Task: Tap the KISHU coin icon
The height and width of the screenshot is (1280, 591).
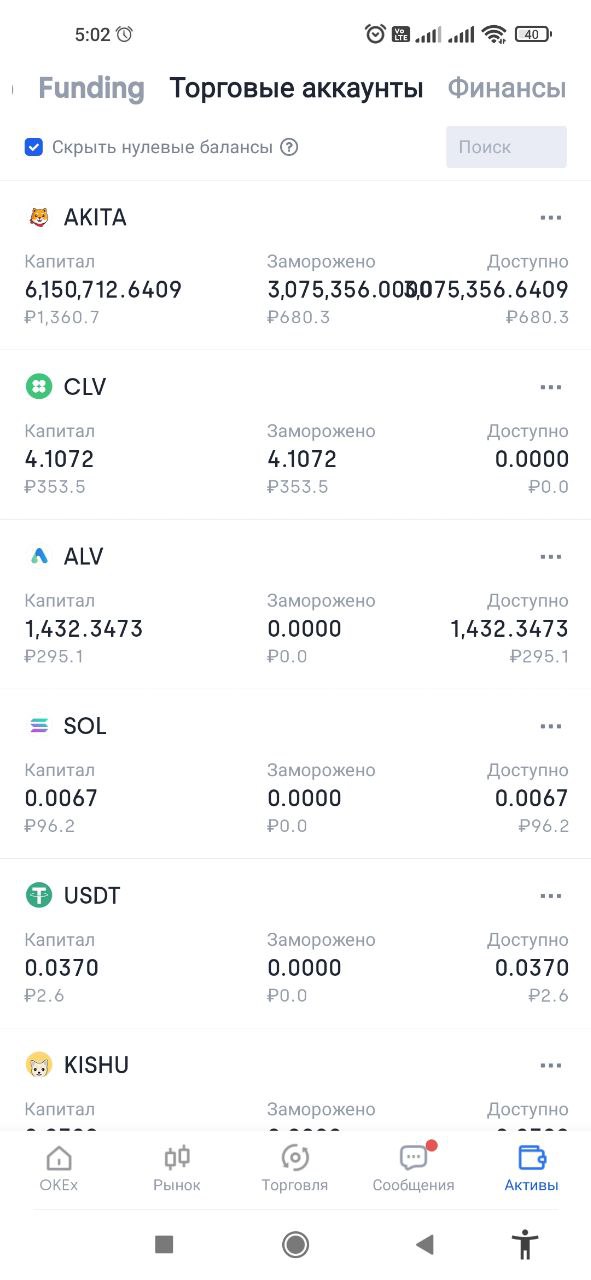Action: [x=38, y=1065]
